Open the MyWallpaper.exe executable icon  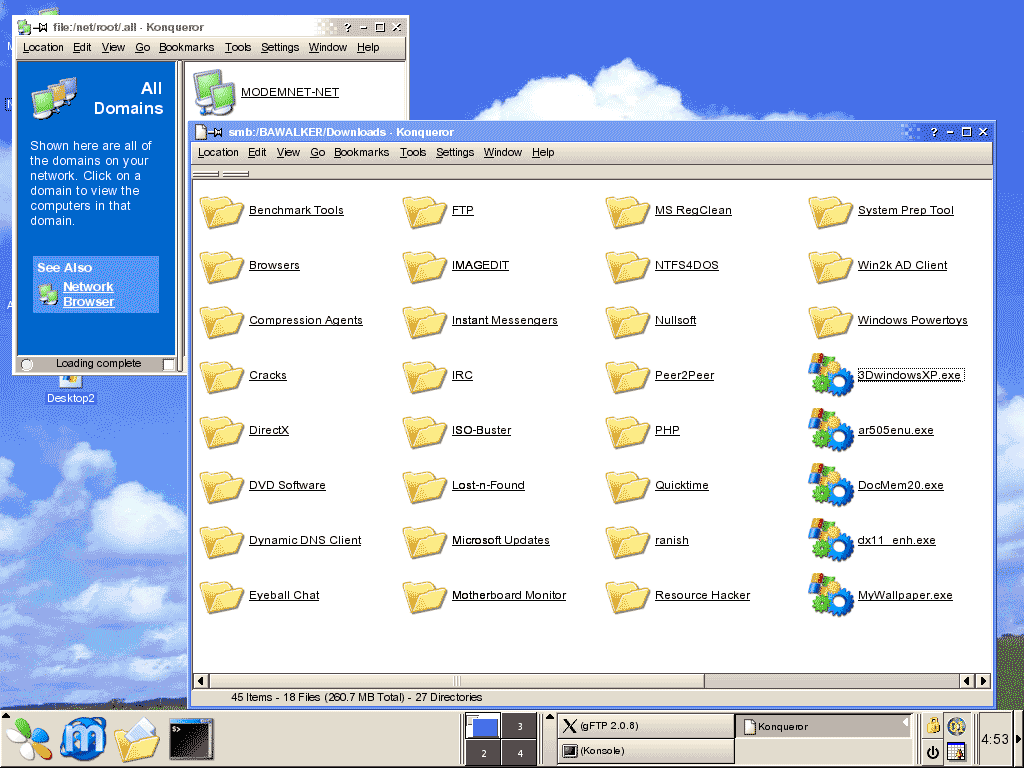point(830,596)
